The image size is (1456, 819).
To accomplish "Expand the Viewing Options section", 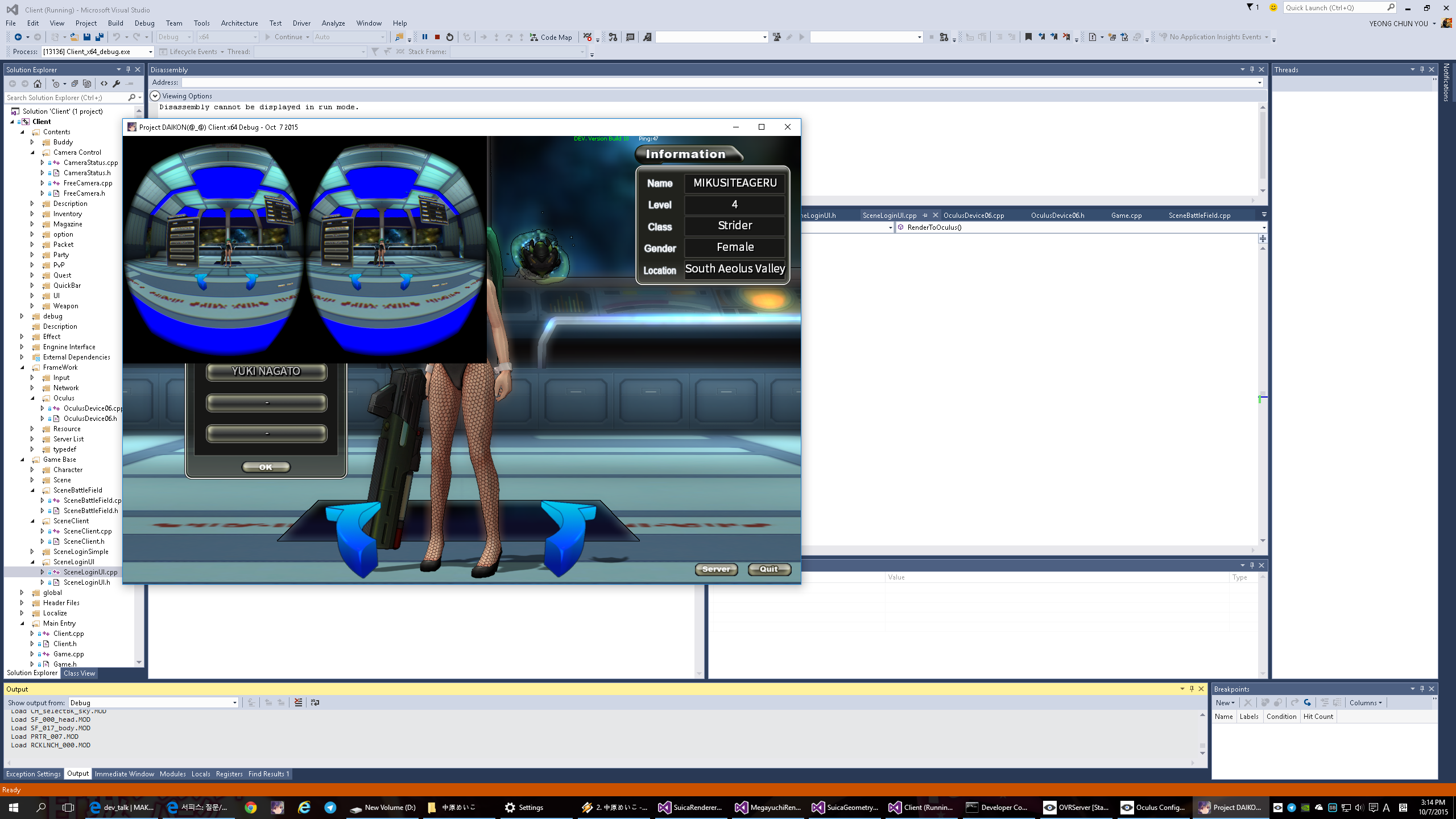I will 155,96.
